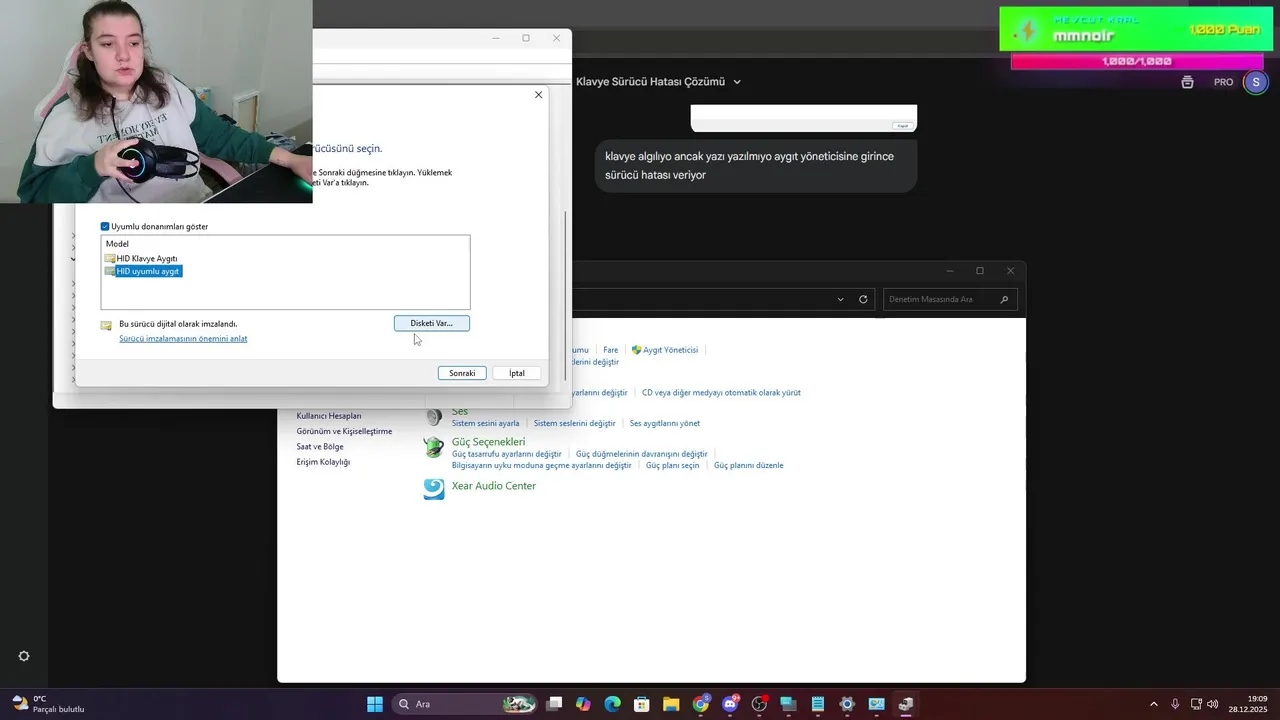1280x720 pixels.
Task: Open the weather widget on the taskbar
Action: click(48, 704)
